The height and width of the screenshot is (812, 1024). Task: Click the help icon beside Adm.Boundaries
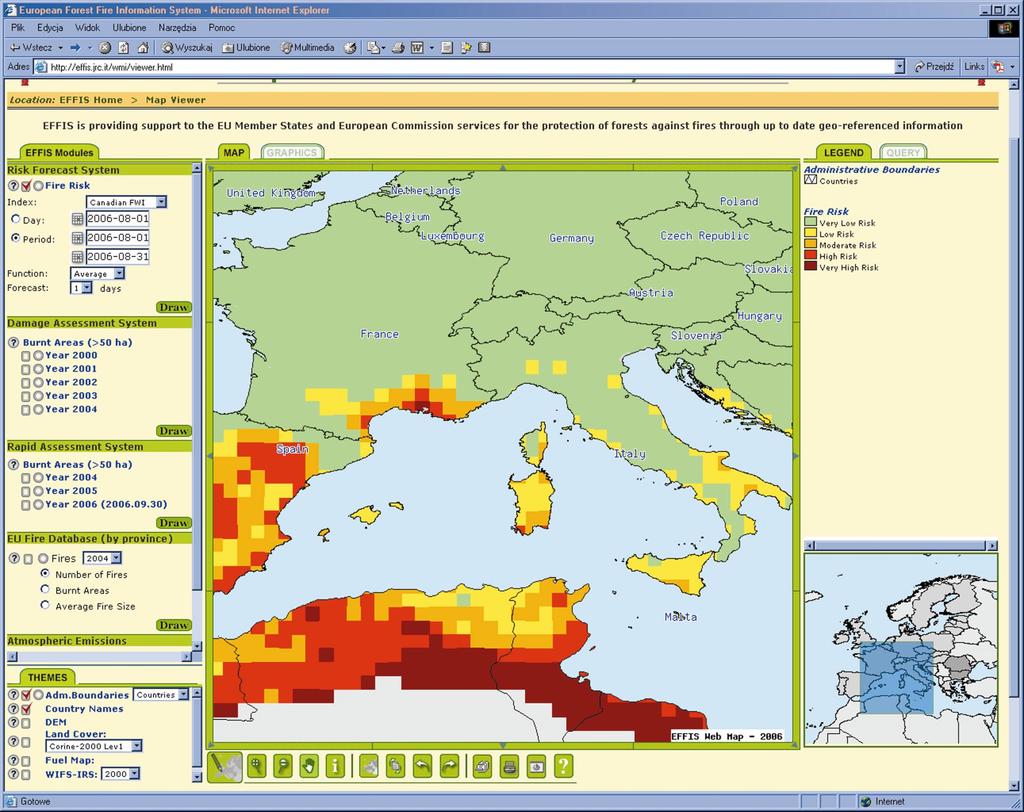pos(13,695)
